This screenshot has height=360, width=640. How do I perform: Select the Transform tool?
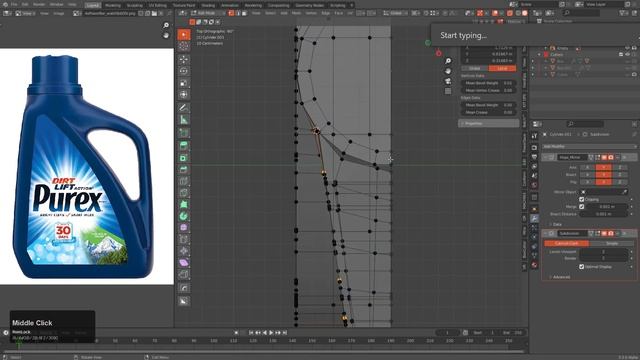[x=184, y=95]
